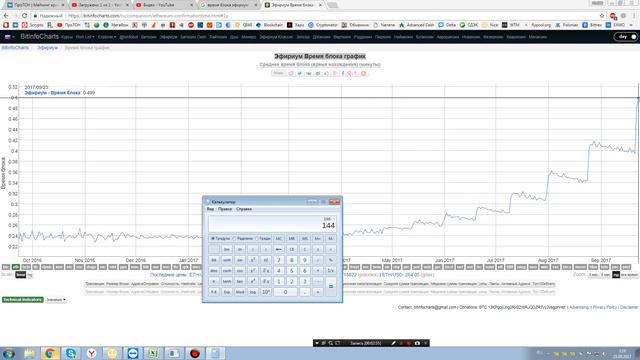Viewport: 640px width, 360px height.
Task: Open the language flag dropdown
Action: (9, 37)
